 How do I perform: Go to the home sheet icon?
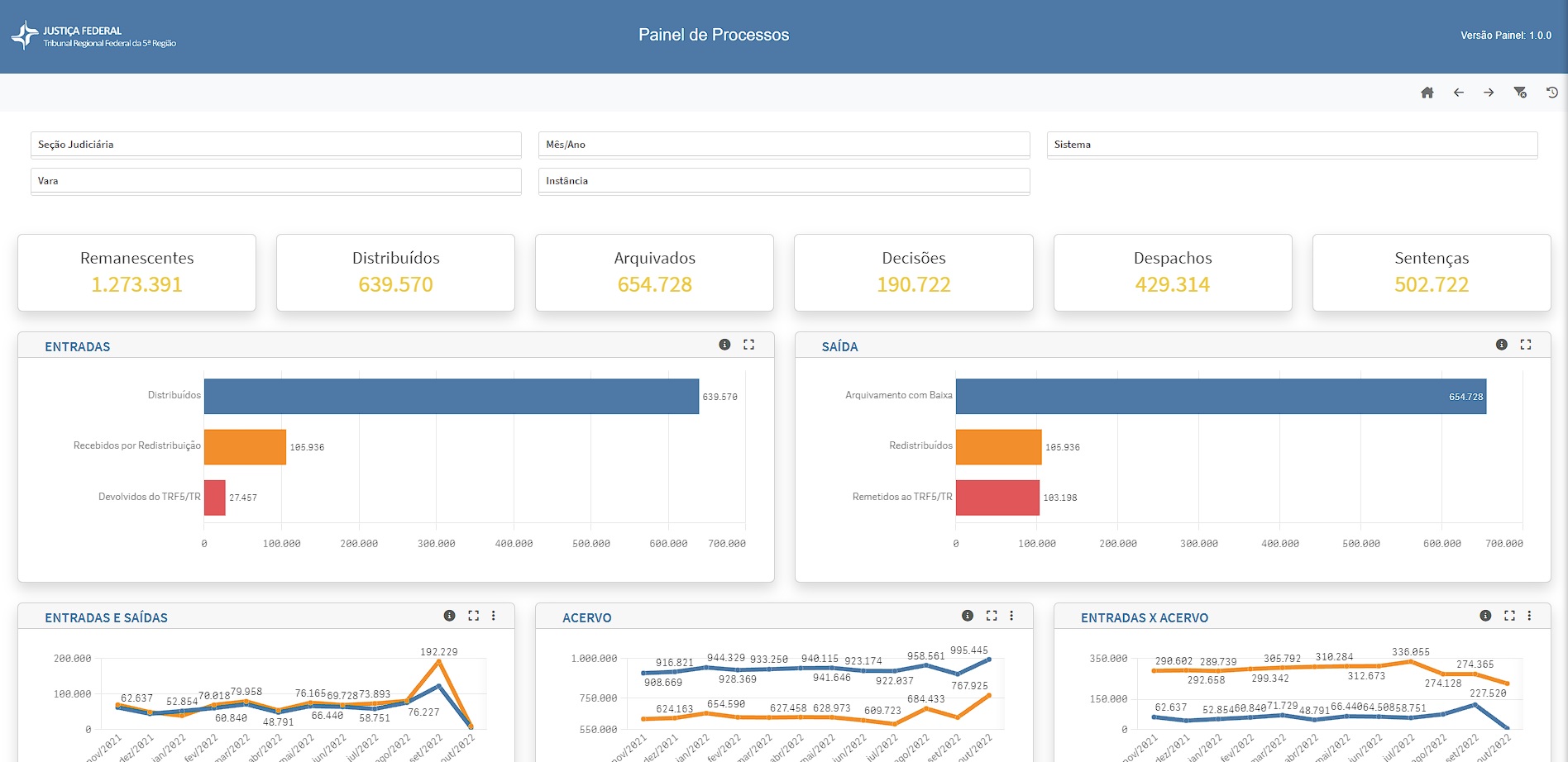1427,93
